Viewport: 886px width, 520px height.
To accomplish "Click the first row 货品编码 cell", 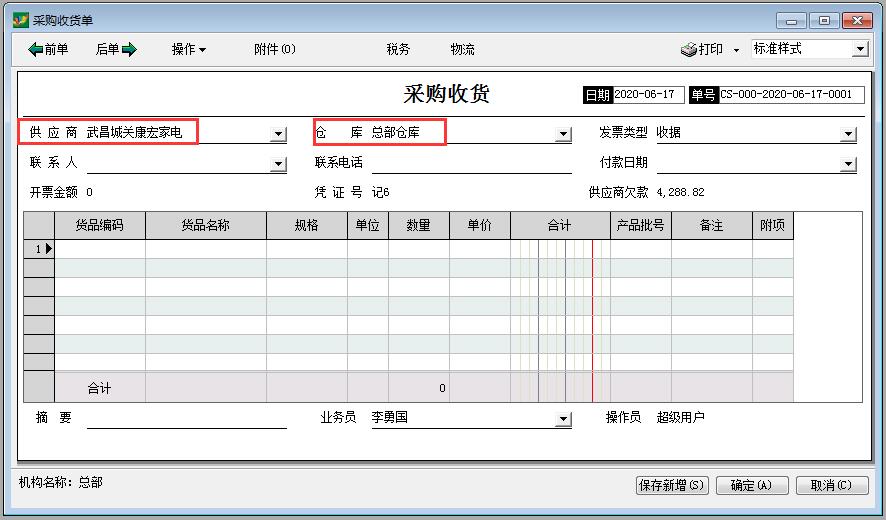I will click(x=100, y=249).
